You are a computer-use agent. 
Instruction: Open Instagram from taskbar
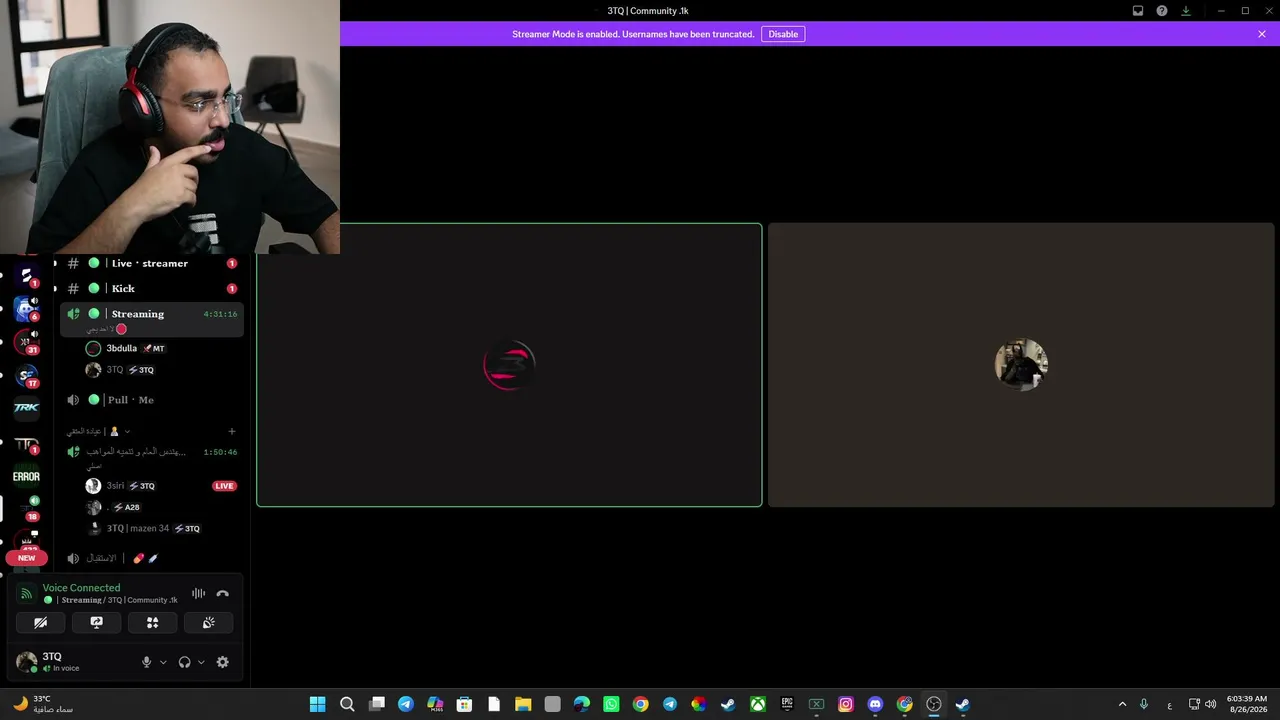(846, 704)
